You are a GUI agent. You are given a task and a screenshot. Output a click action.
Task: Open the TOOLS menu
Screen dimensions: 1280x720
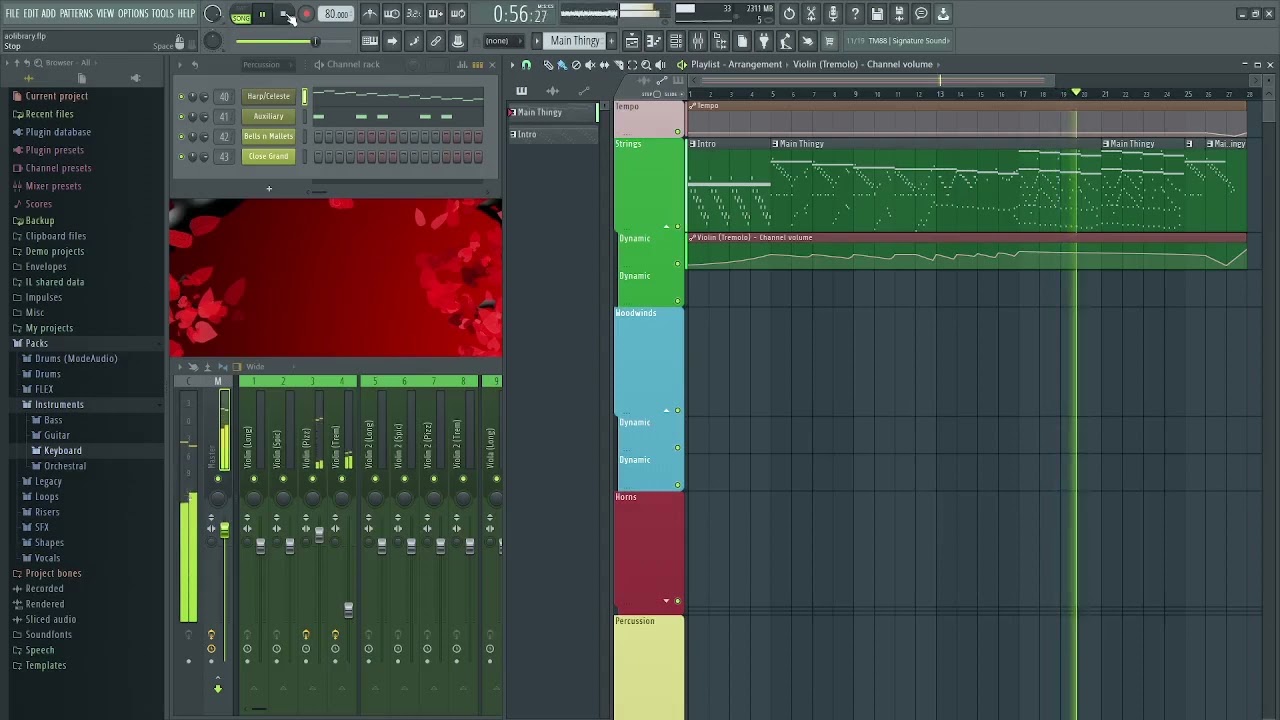click(x=163, y=14)
